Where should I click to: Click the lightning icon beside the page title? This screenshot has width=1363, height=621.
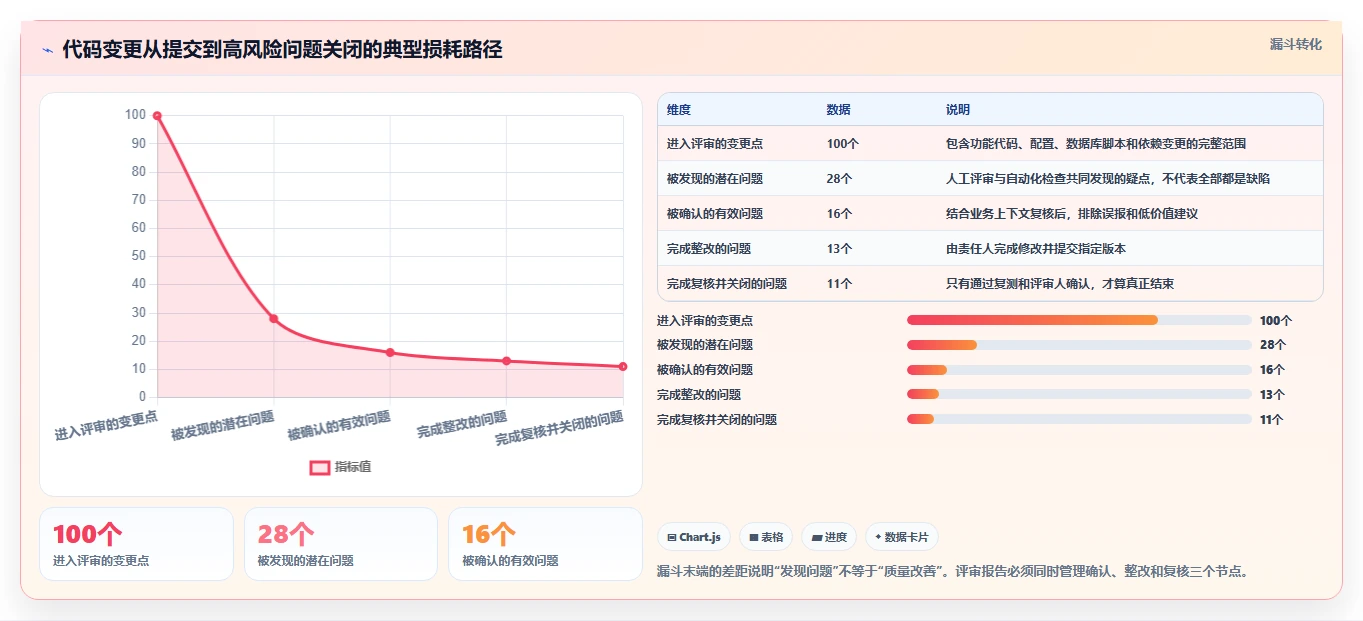(47, 50)
